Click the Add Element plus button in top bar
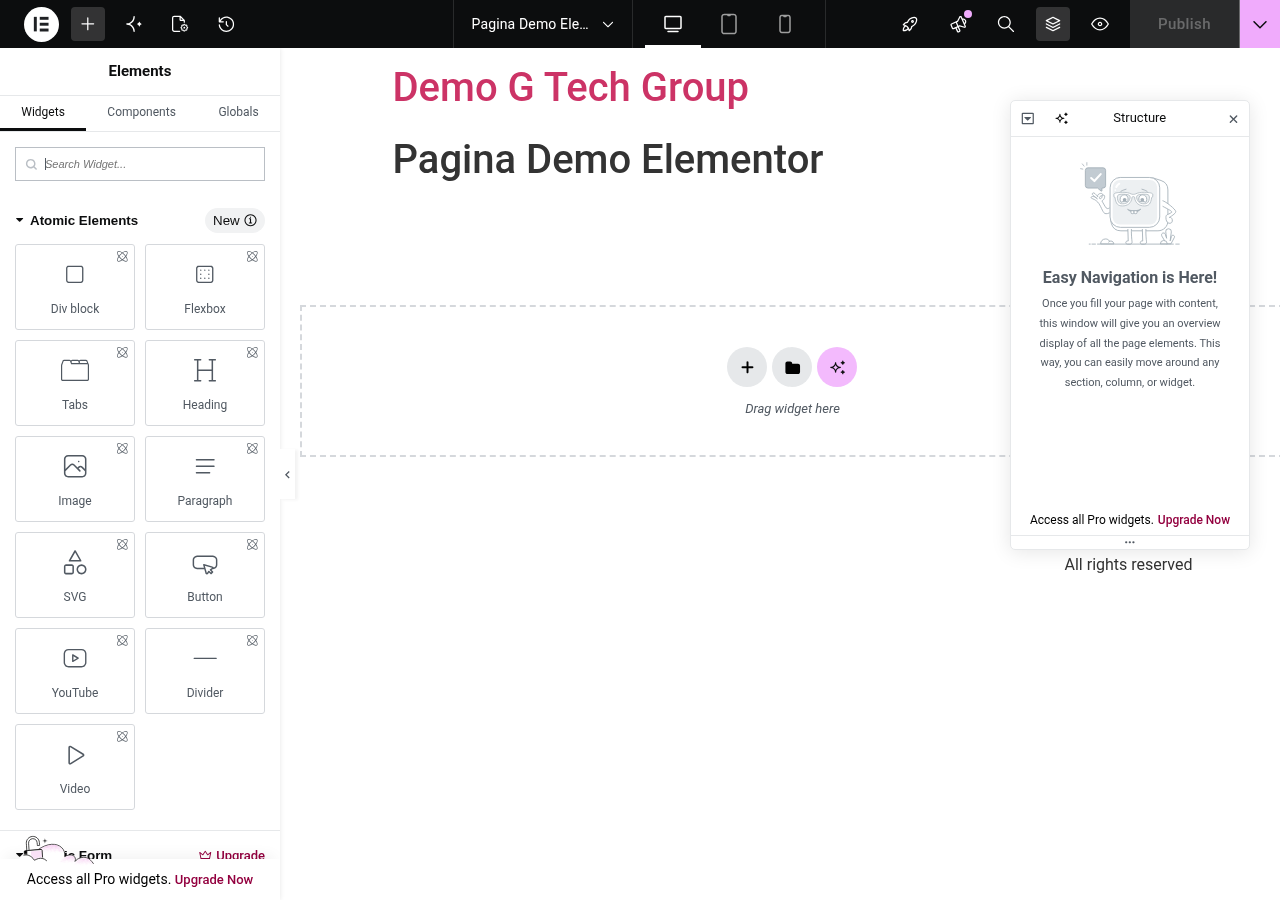The width and height of the screenshot is (1280, 900). pos(88,24)
